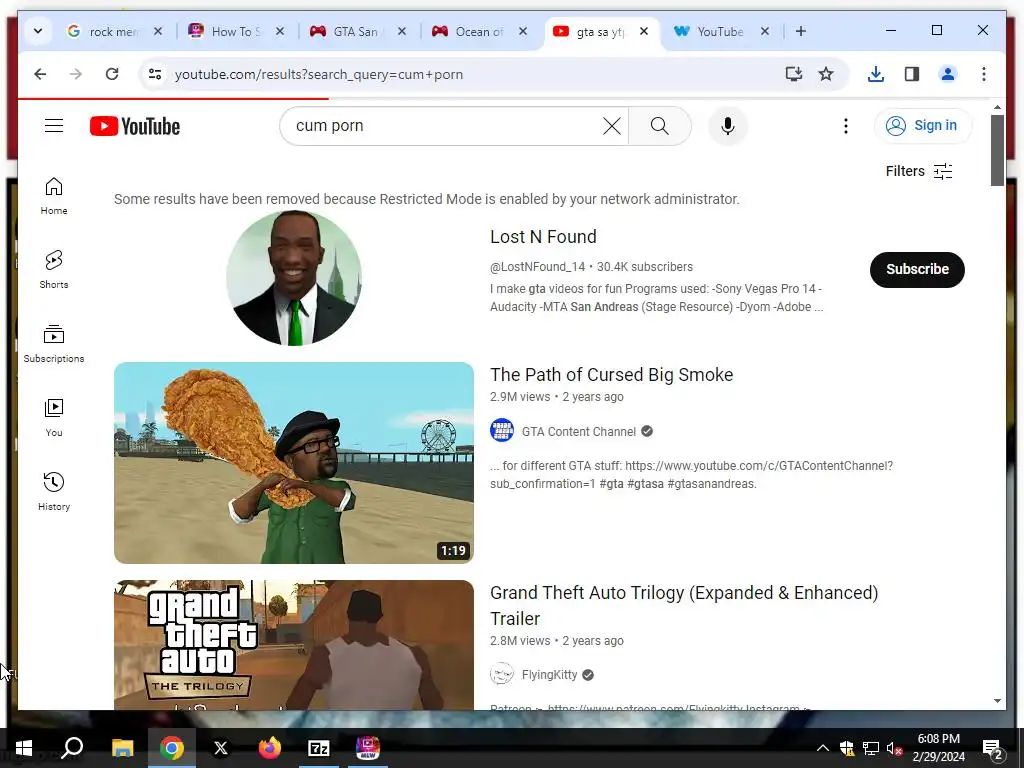
Task: Open the GTA Trilogy video thumbnail
Action: [x=294, y=645]
